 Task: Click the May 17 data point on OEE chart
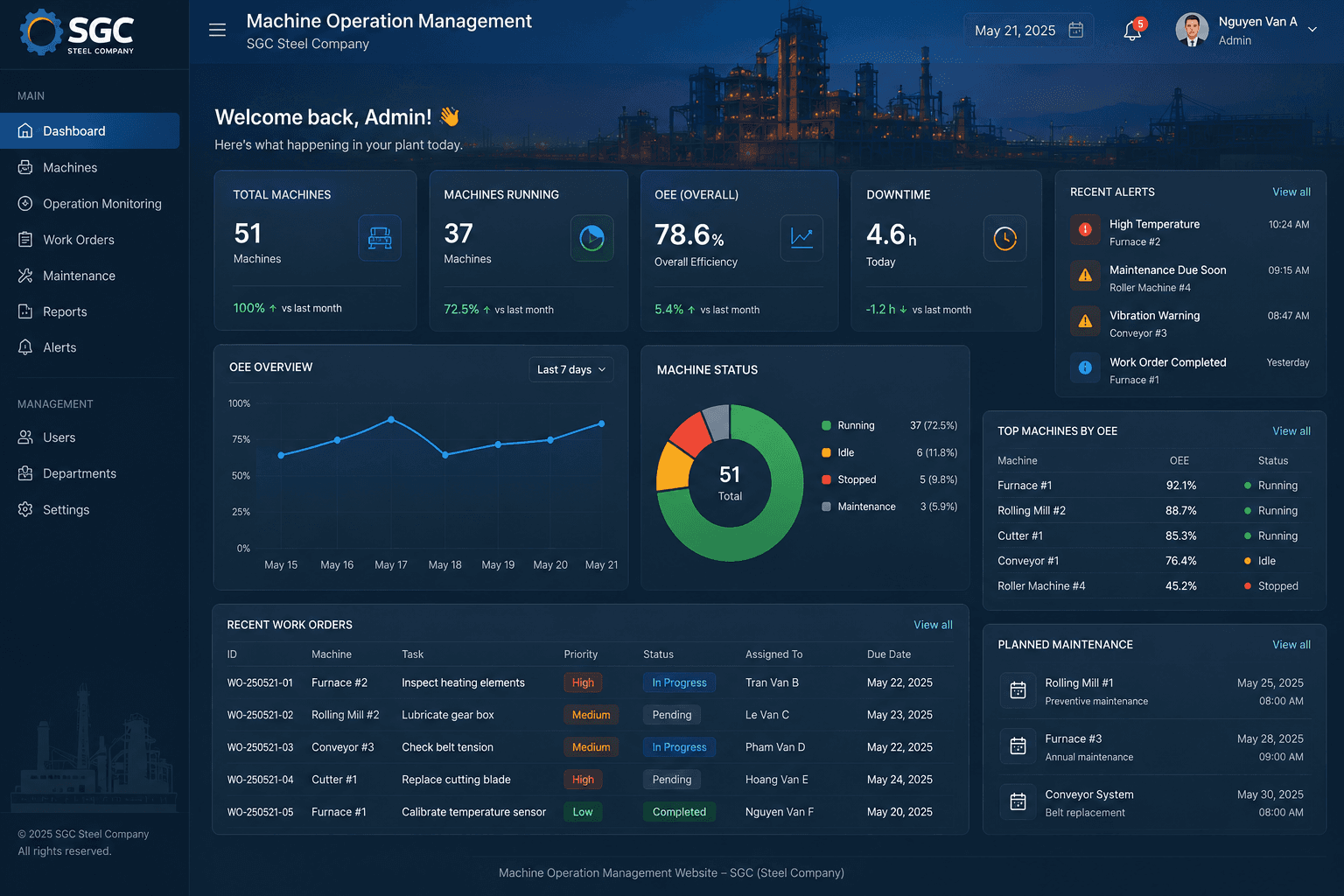coord(391,420)
